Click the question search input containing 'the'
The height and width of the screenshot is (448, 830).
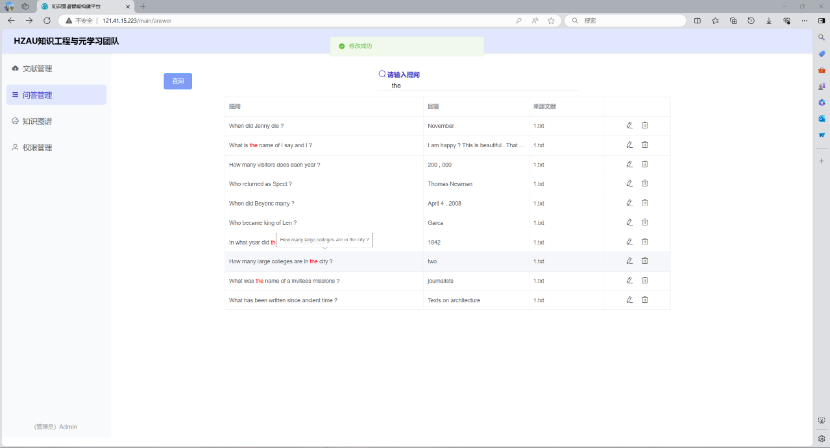tap(420, 86)
